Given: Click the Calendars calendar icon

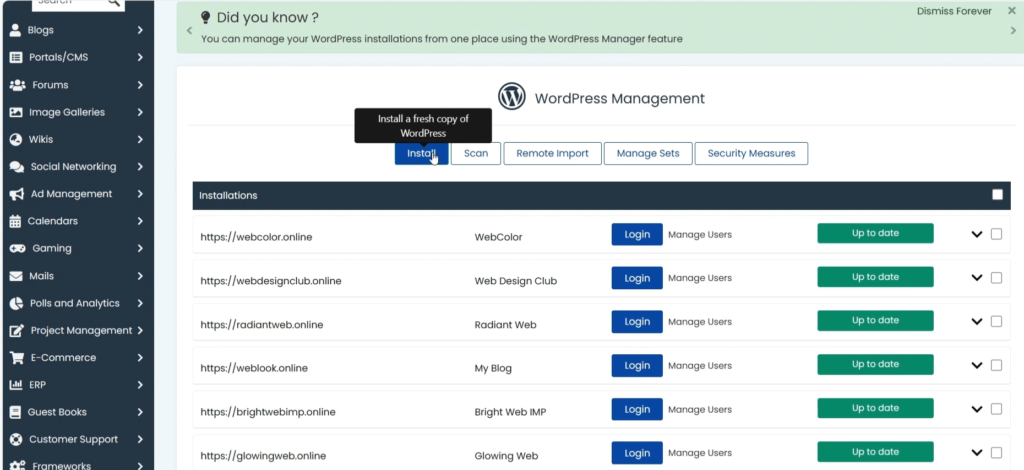Looking at the screenshot, I should 15,221.
